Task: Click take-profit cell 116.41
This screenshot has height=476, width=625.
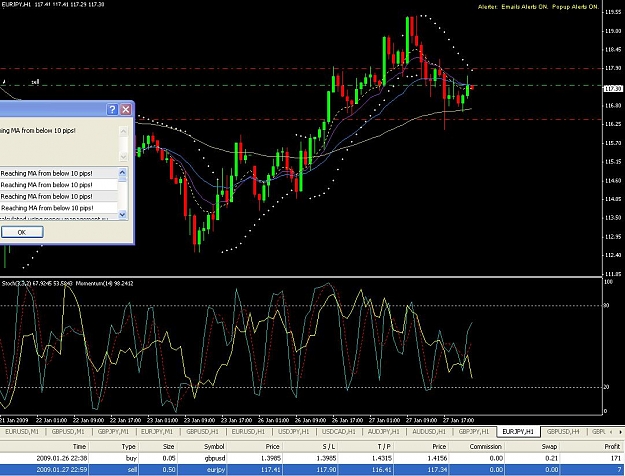Action: coord(381,470)
